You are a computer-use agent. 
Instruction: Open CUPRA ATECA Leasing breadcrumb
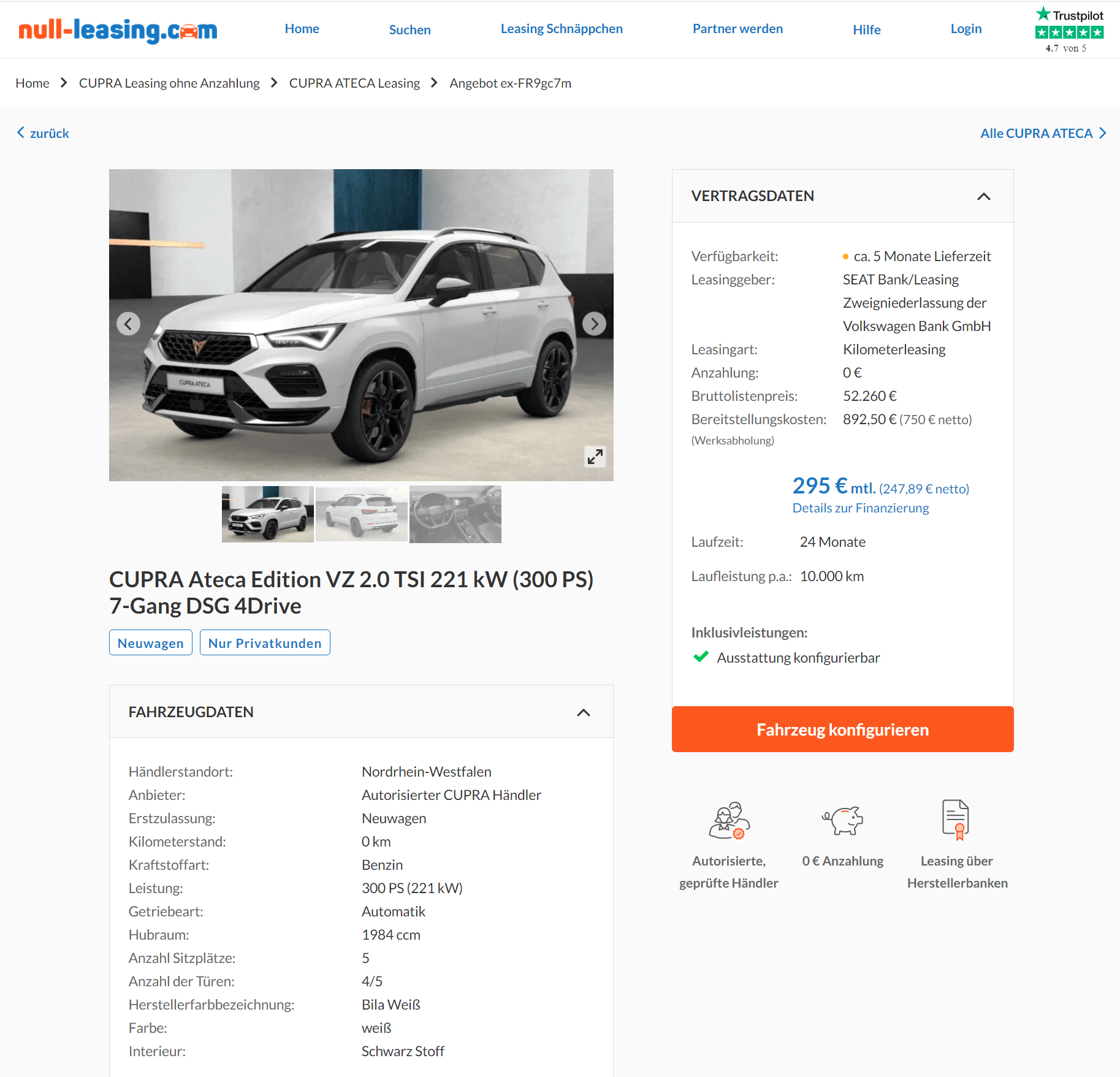tap(354, 83)
